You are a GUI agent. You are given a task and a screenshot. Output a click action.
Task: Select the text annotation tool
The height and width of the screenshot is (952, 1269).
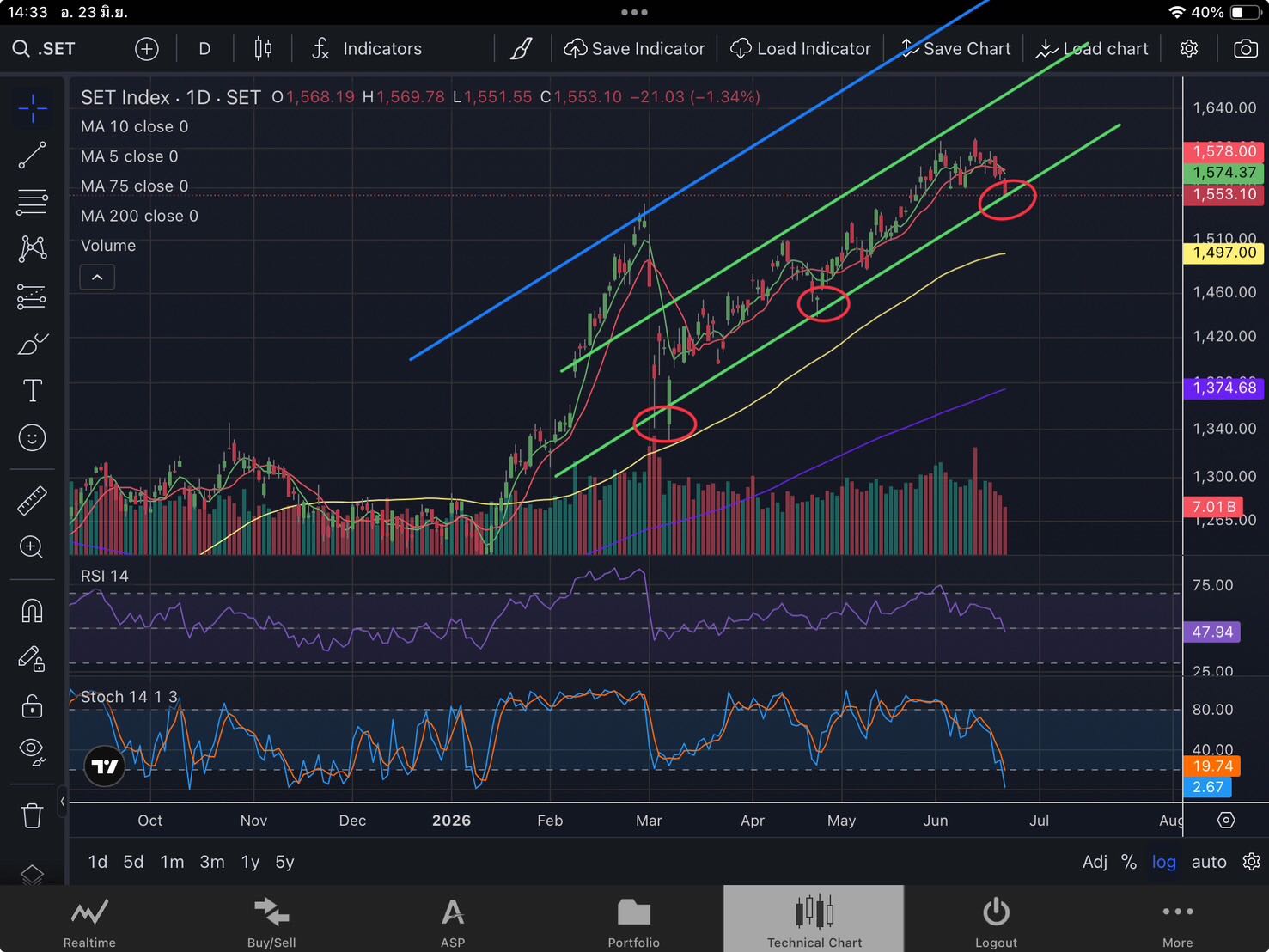32,391
